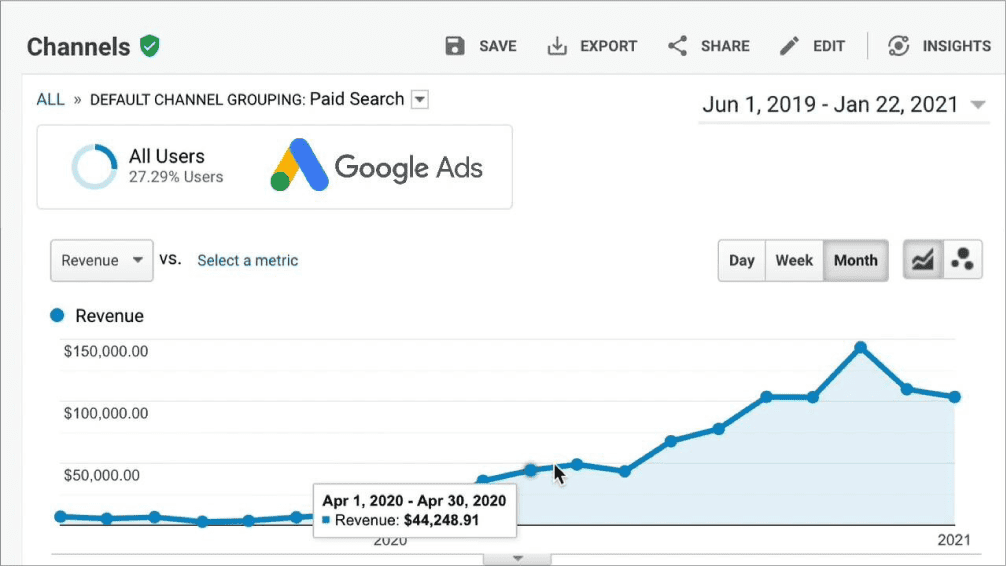Open the Paid Search channel grouping dropdown
The height and width of the screenshot is (566, 1006).
420,99
